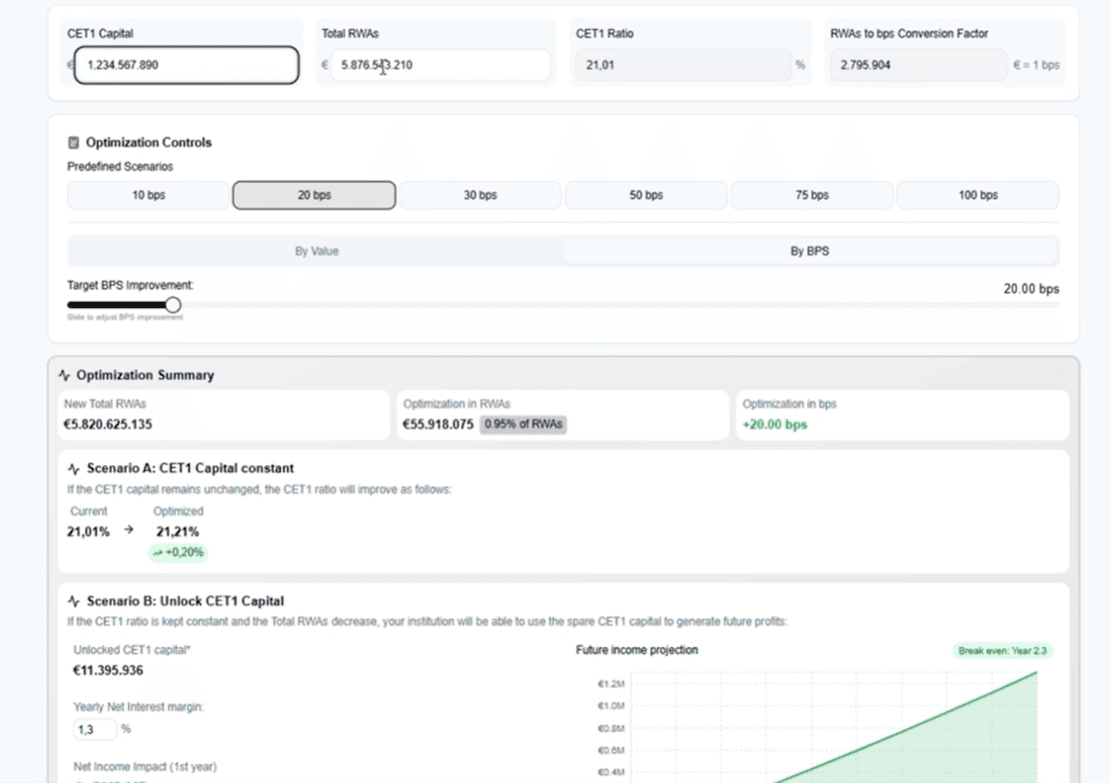The height and width of the screenshot is (783, 1111).
Task: Edit the Yearly Net Interest margin field
Action: coord(94,730)
